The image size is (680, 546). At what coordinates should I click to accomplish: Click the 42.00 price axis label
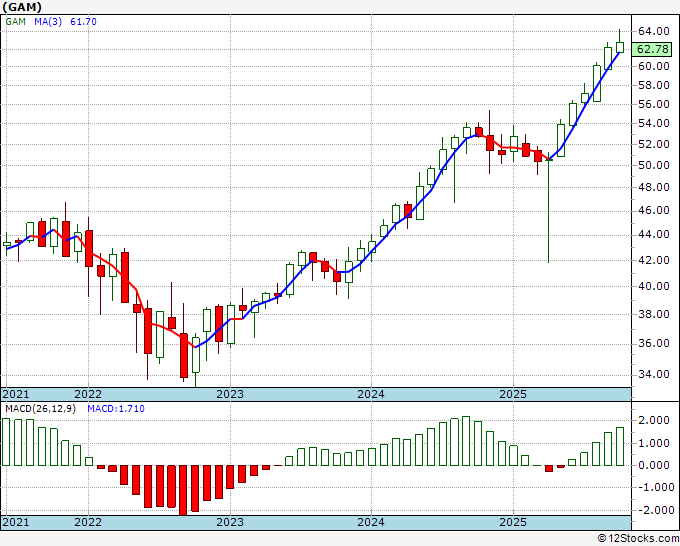point(654,260)
